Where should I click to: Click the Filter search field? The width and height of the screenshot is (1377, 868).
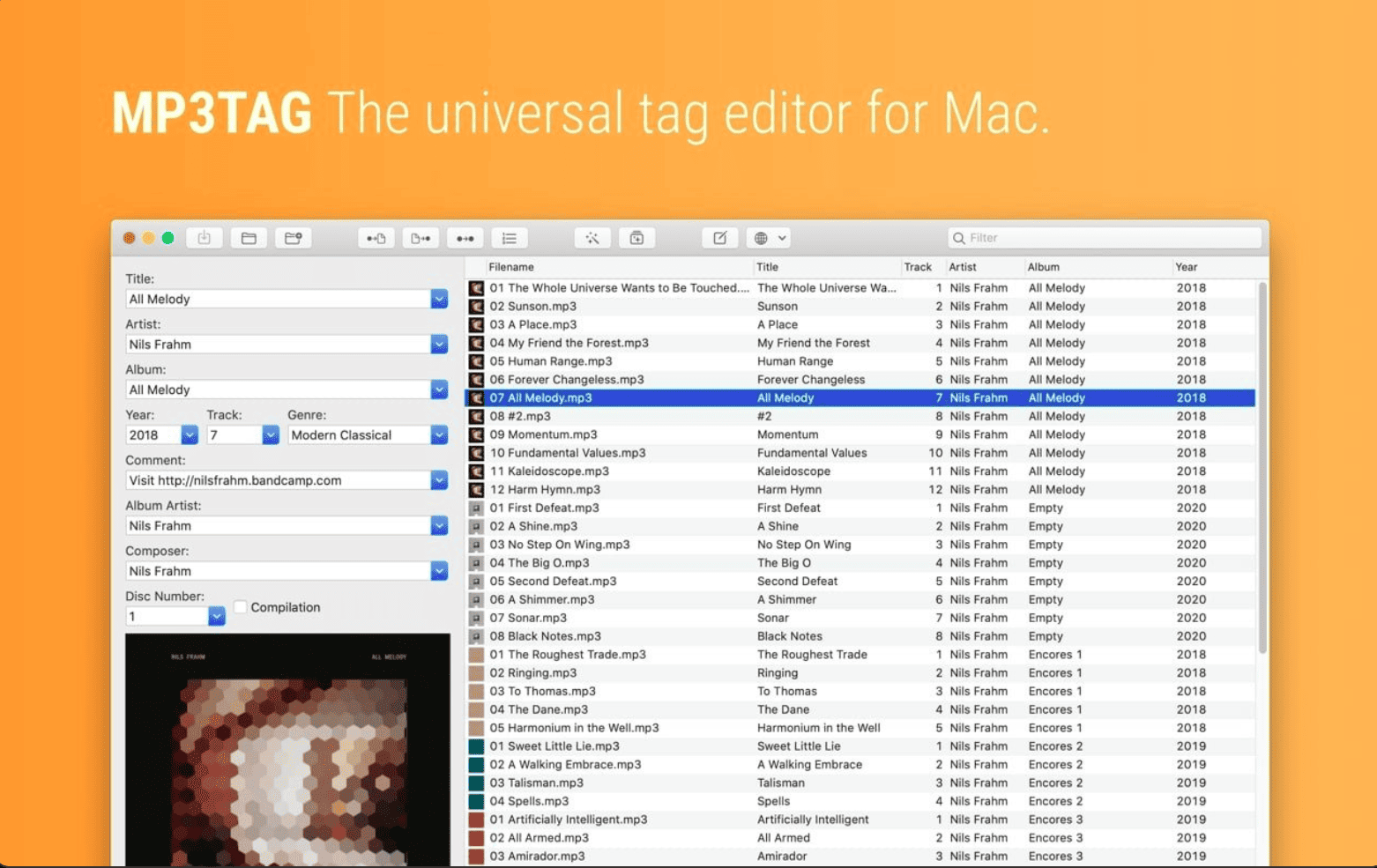[1105, 238]
